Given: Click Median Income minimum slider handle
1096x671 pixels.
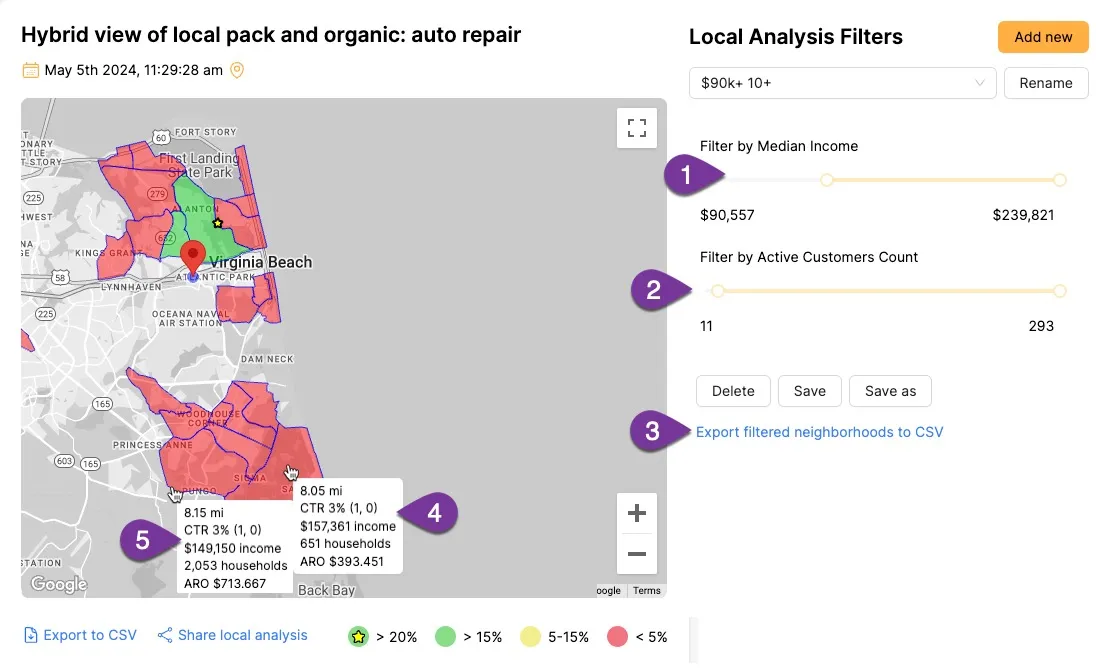Looking at the screenshot, I should tap(826, 180).
